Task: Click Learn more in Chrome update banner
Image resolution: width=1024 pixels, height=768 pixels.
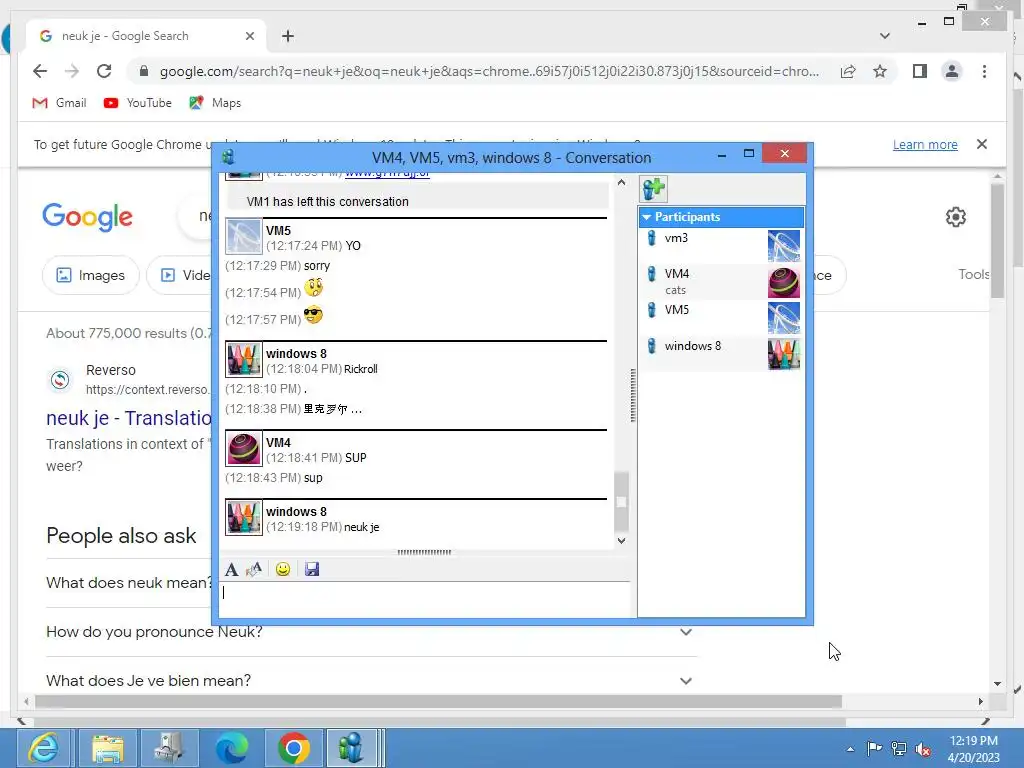Action: (x=925, y=144)
